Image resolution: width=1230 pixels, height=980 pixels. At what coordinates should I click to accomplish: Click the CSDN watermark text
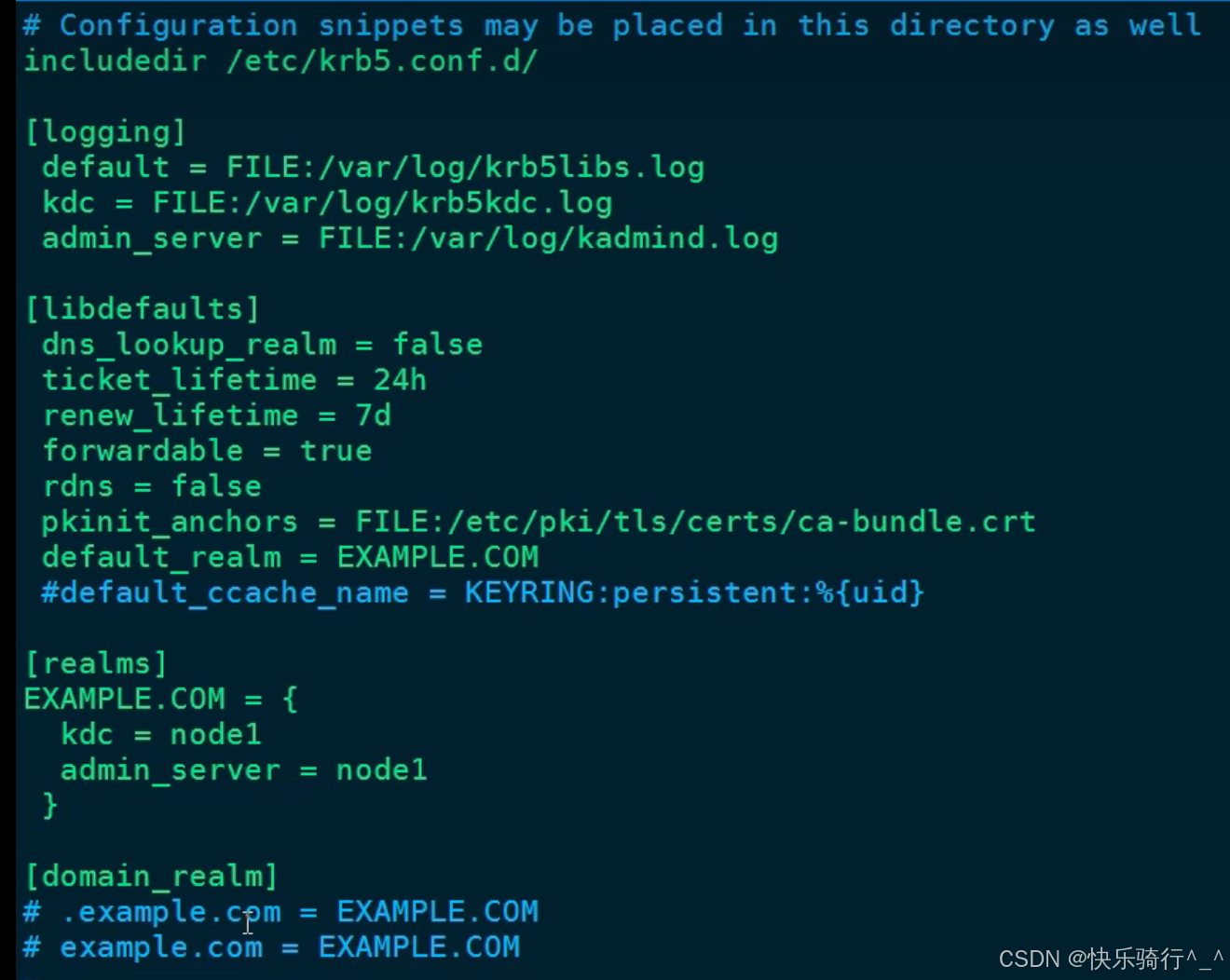1111,959
